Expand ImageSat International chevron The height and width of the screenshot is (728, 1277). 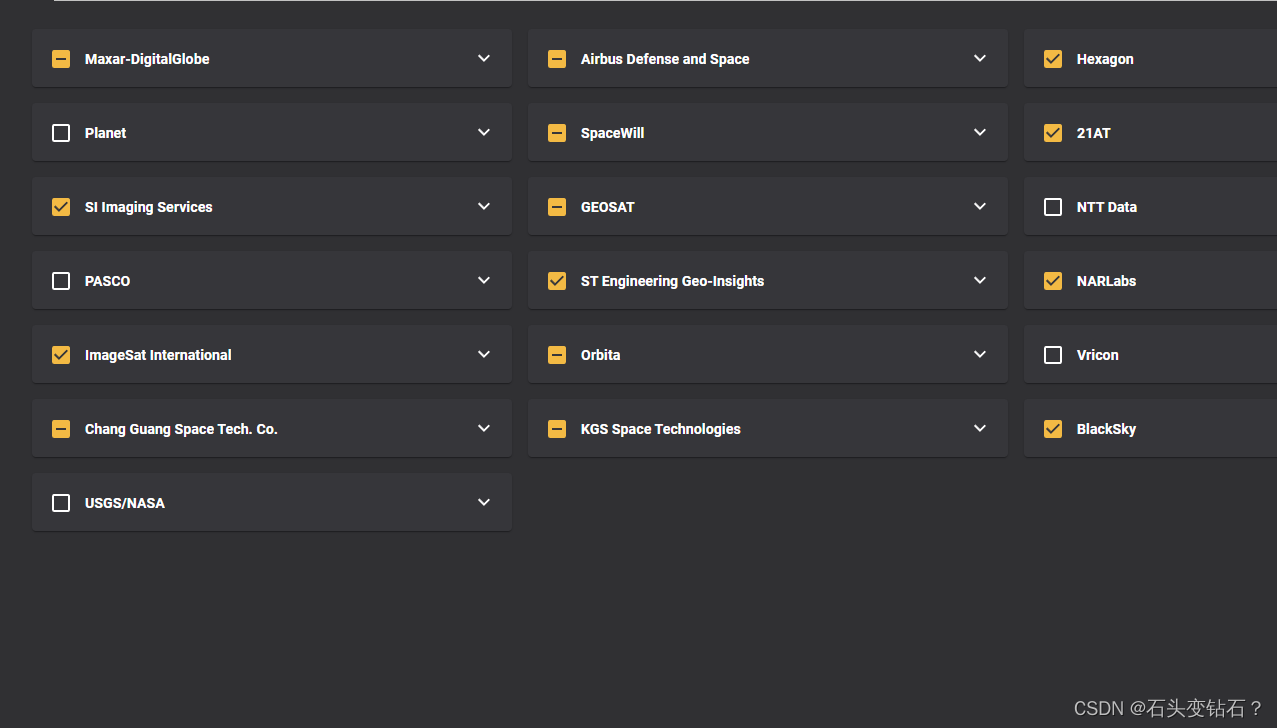484,355
